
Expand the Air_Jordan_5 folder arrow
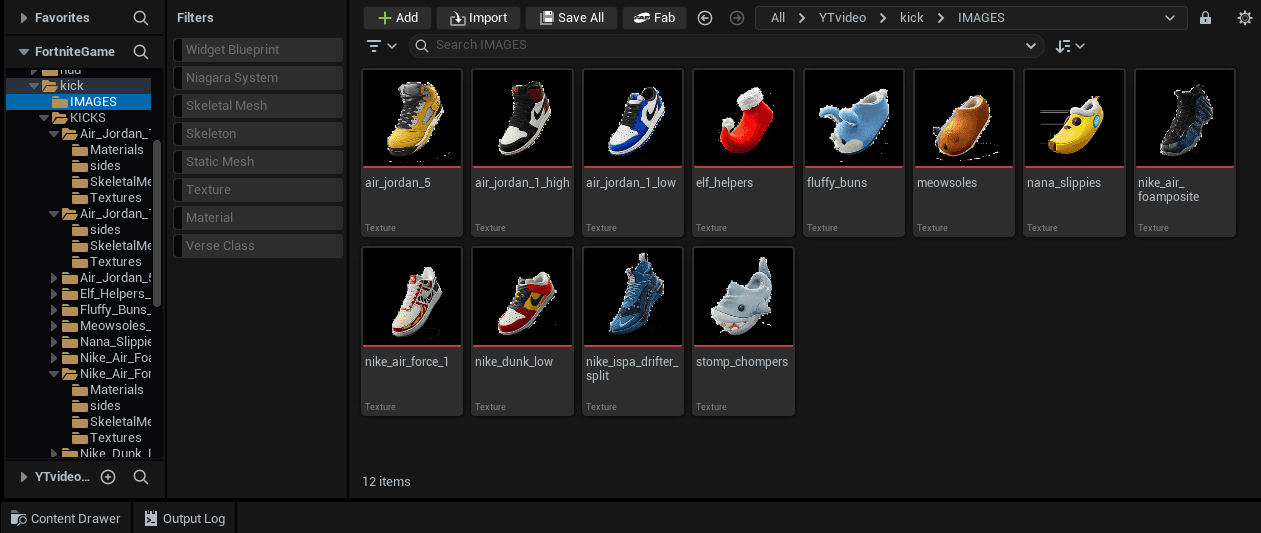click(x=55, y=278)
